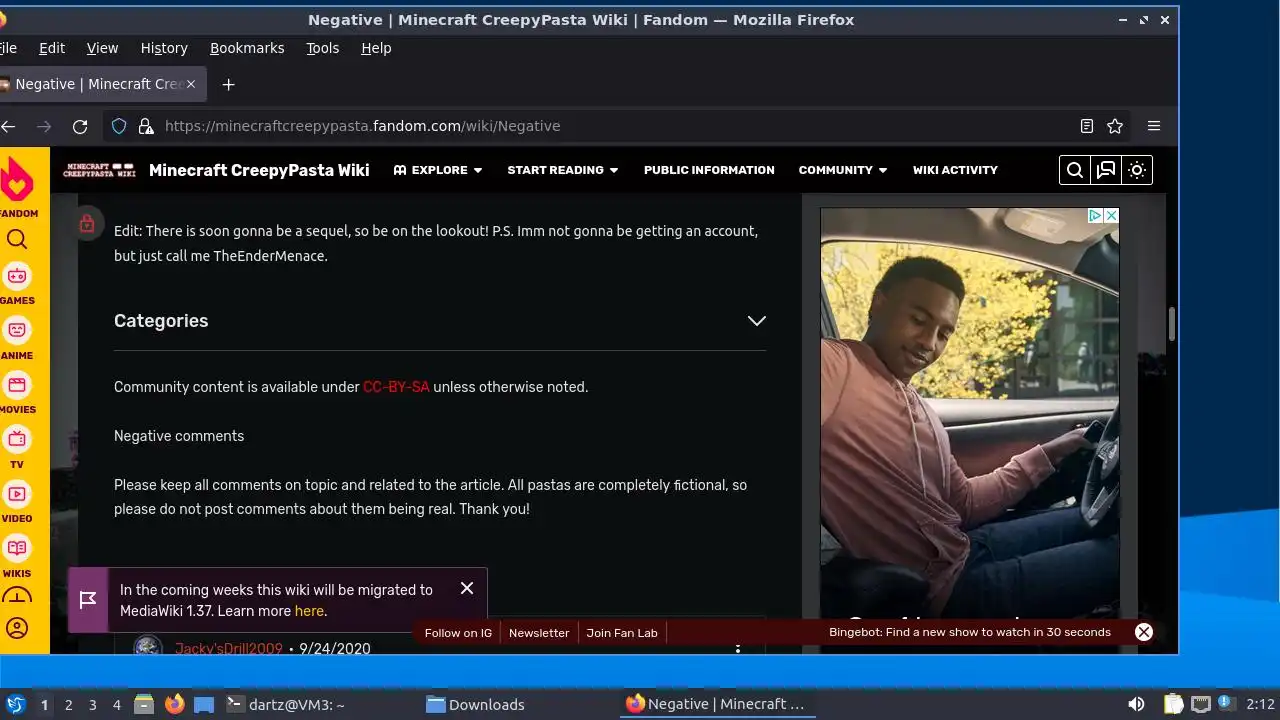This screenshot has height=720, width=1280.
Task: Collapse the Categories section chevron
Action: [757, 321]
